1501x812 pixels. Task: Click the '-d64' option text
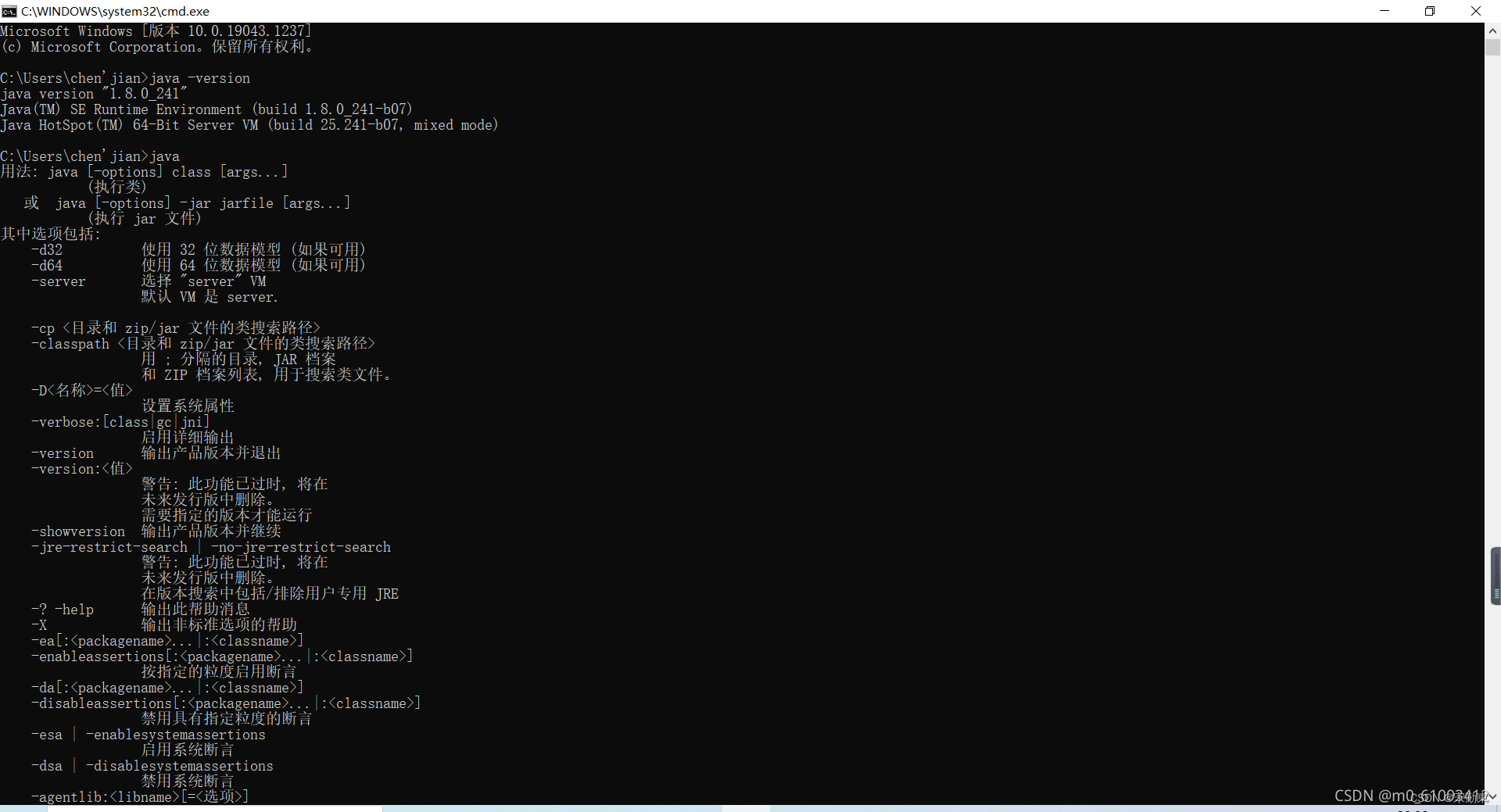pyautogui.click(x=47, y=266)
